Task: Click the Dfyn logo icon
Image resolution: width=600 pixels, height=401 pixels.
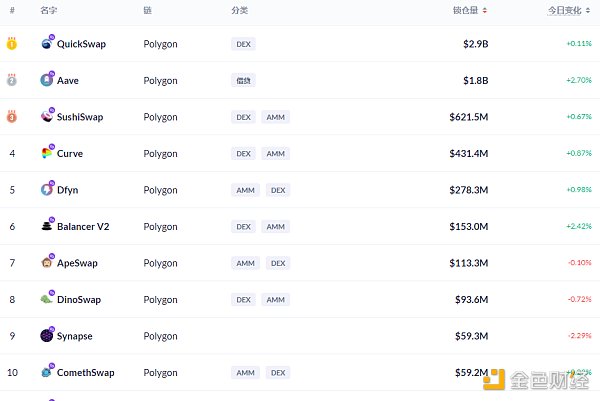Action: (47, 190)
